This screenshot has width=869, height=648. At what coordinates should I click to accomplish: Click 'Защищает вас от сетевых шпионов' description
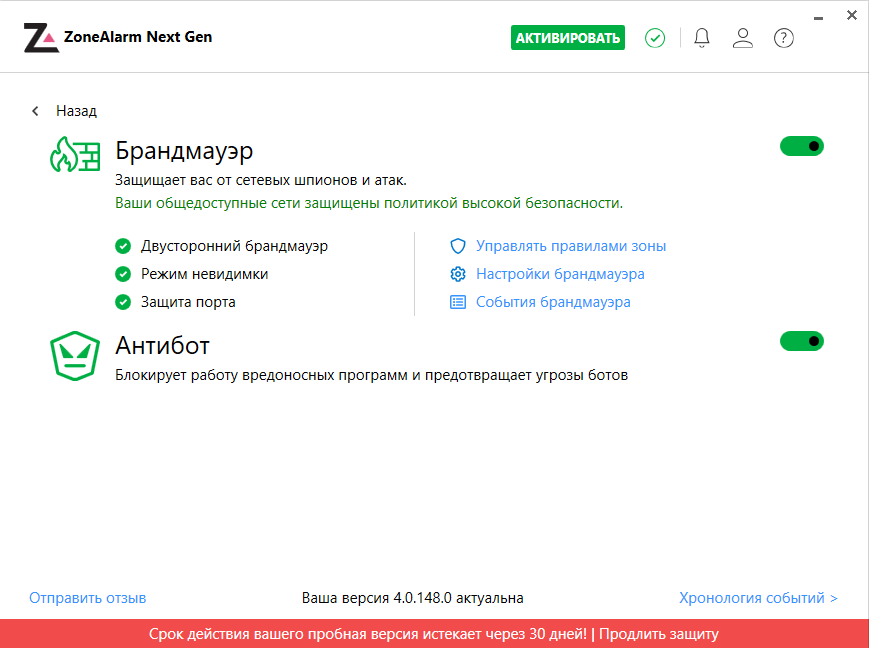[x=261, y=180]
